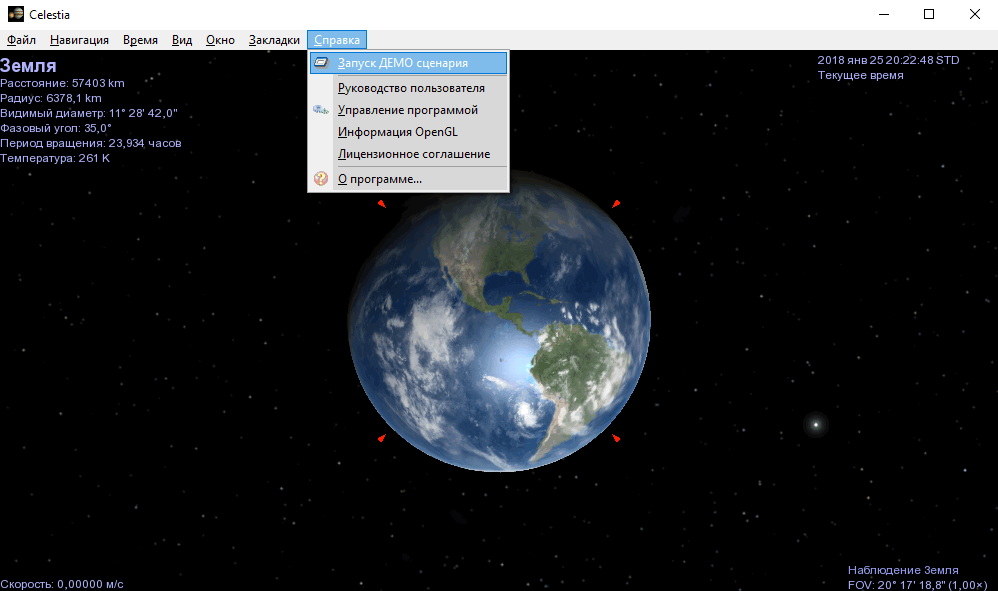Open the Вид menu
998x591 pixels.
coord(182,40)
